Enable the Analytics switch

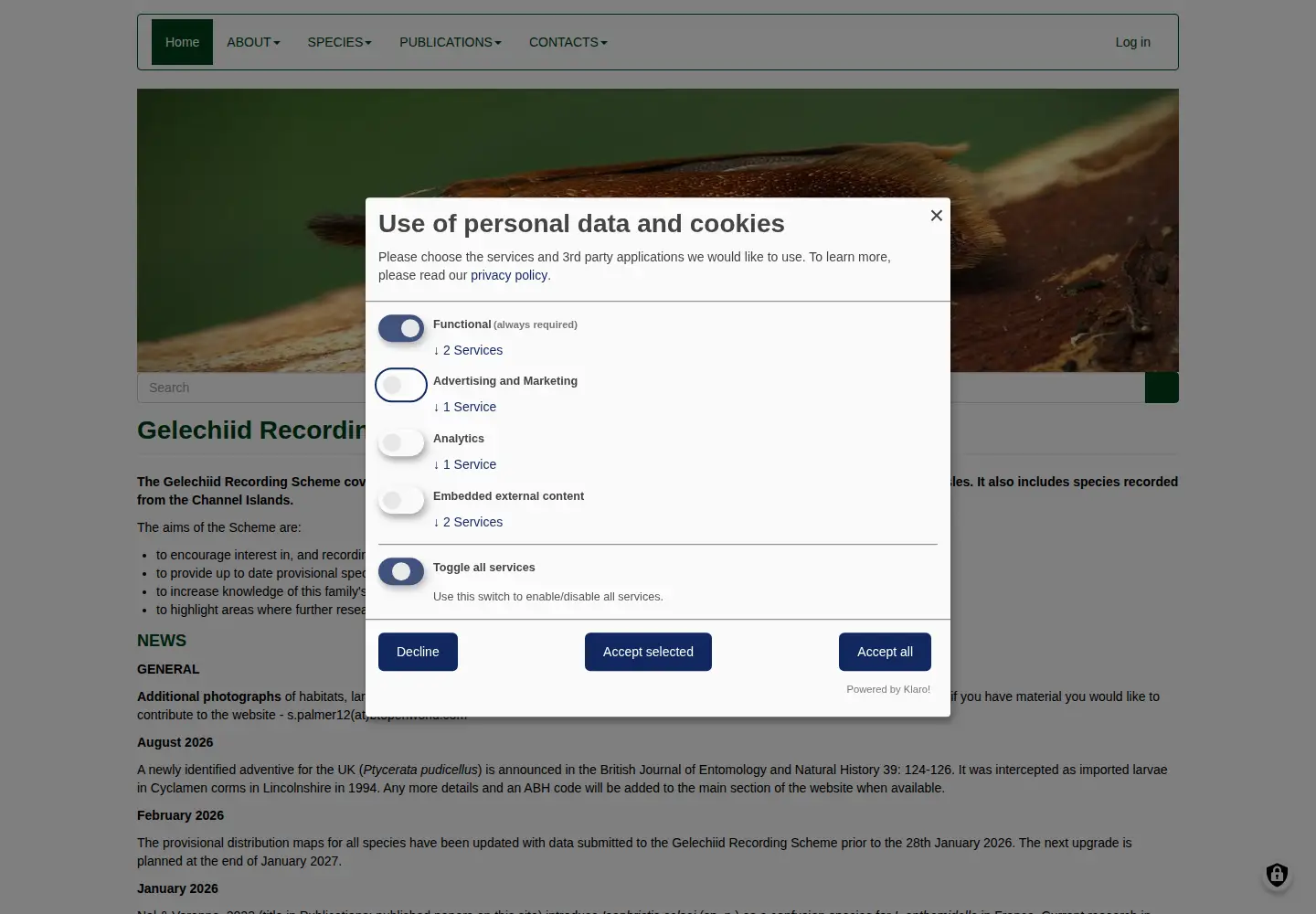click(401, 442)
